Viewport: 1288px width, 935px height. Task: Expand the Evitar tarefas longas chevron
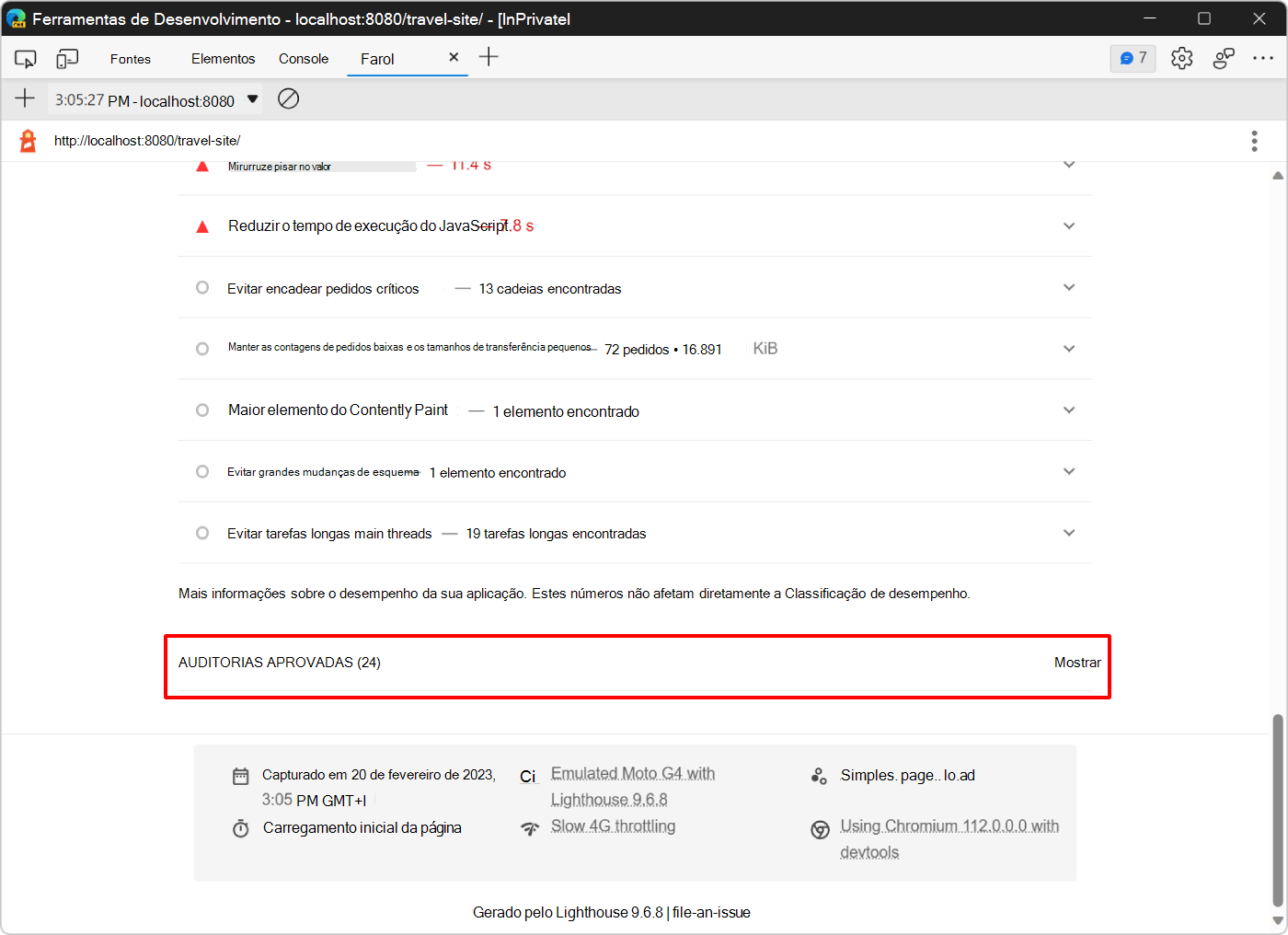[x=1069, y=533]
